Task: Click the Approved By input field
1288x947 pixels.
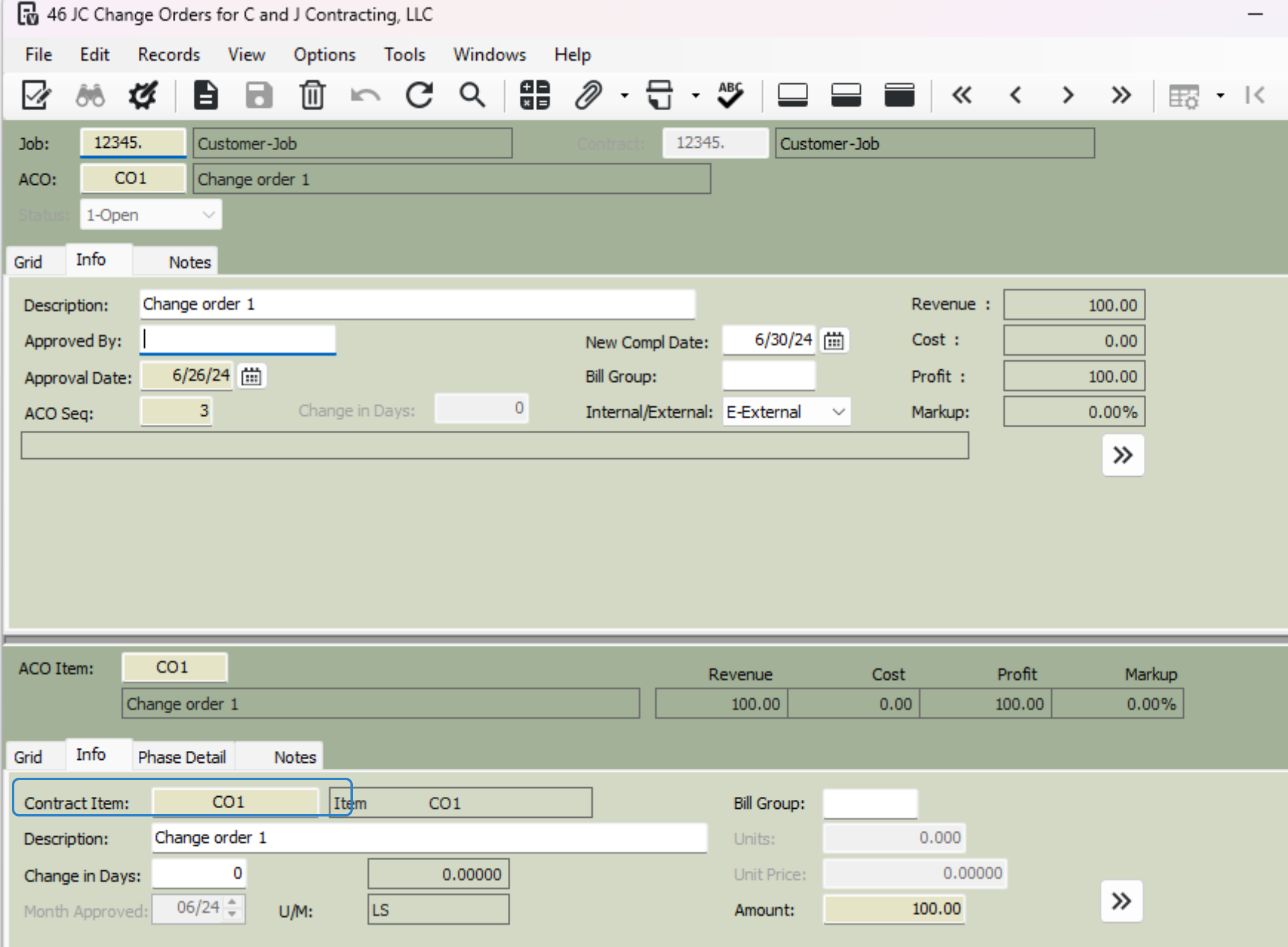Action: (238, 340)
